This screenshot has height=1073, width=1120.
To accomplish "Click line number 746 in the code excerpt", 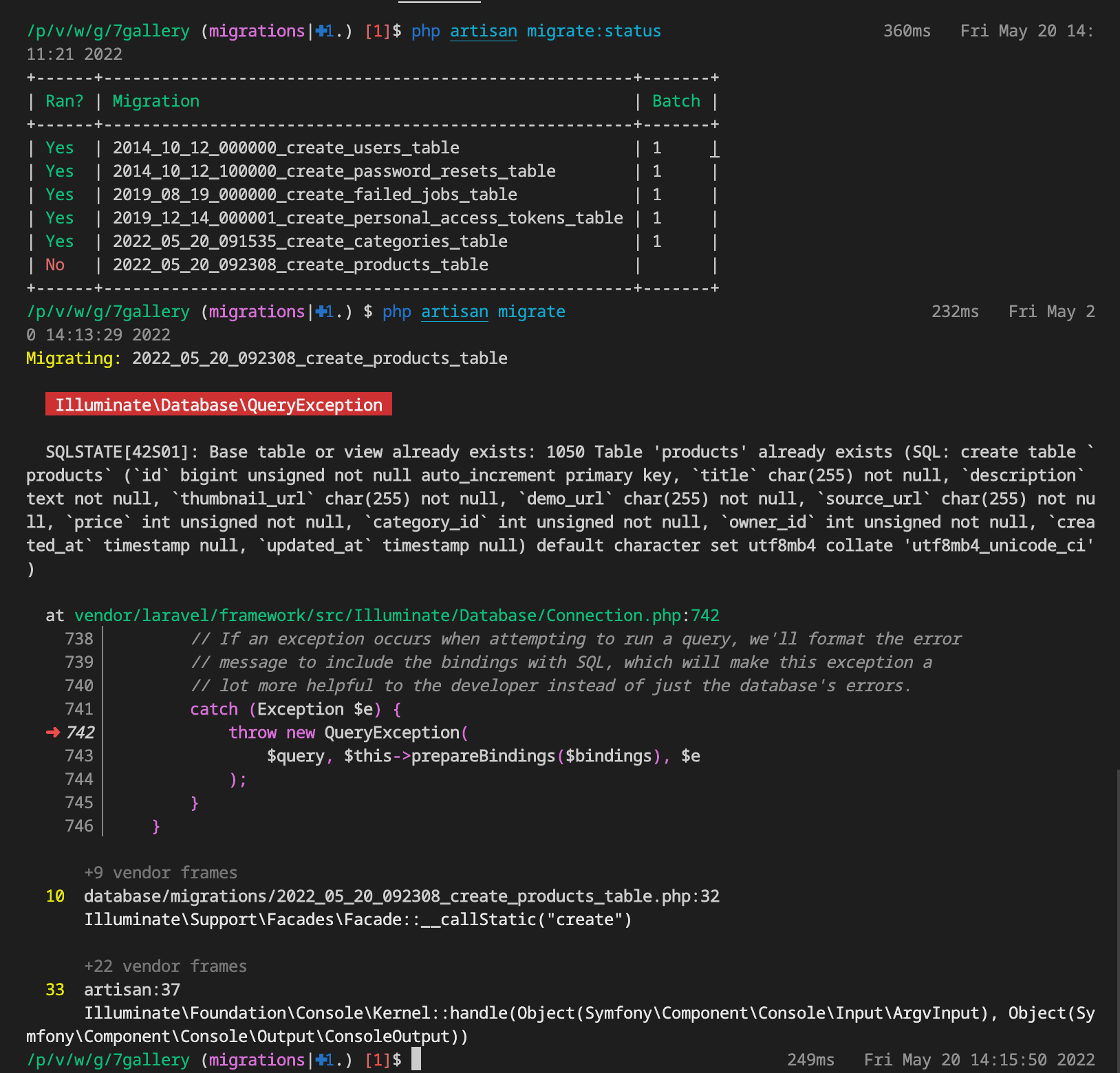I will point(79,826).
